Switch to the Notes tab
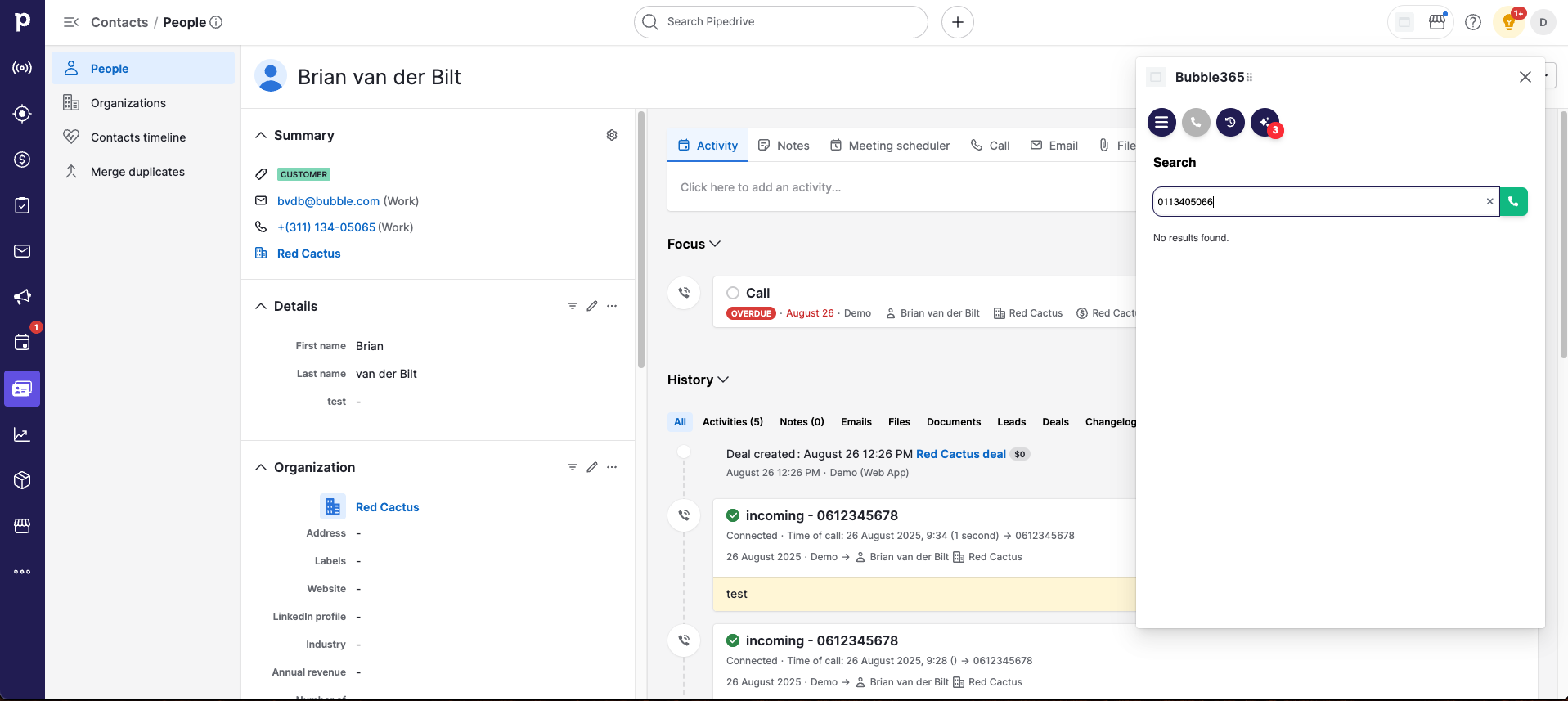The width and height of the screenshot is (1568, 701). pos(784,146)
